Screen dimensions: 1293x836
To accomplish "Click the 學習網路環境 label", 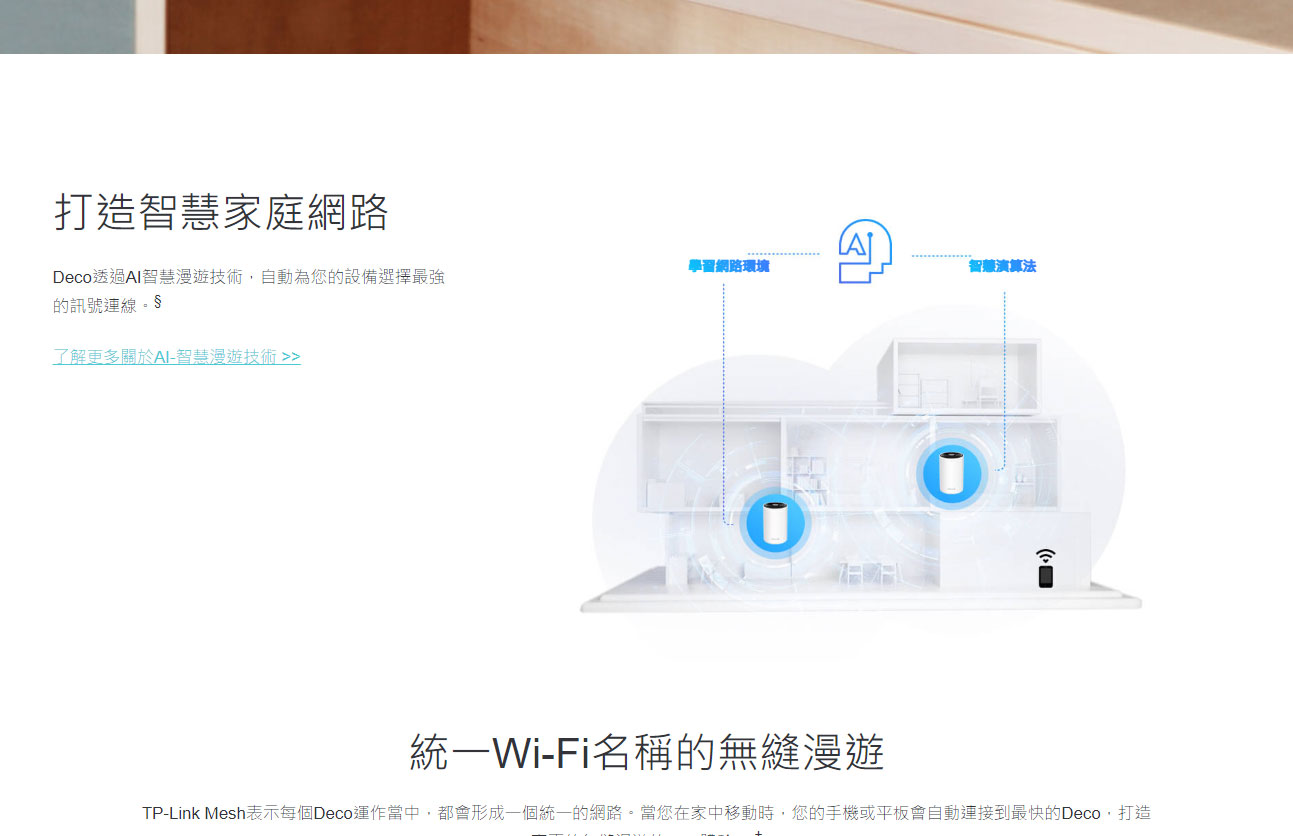I will coord(729,266).
